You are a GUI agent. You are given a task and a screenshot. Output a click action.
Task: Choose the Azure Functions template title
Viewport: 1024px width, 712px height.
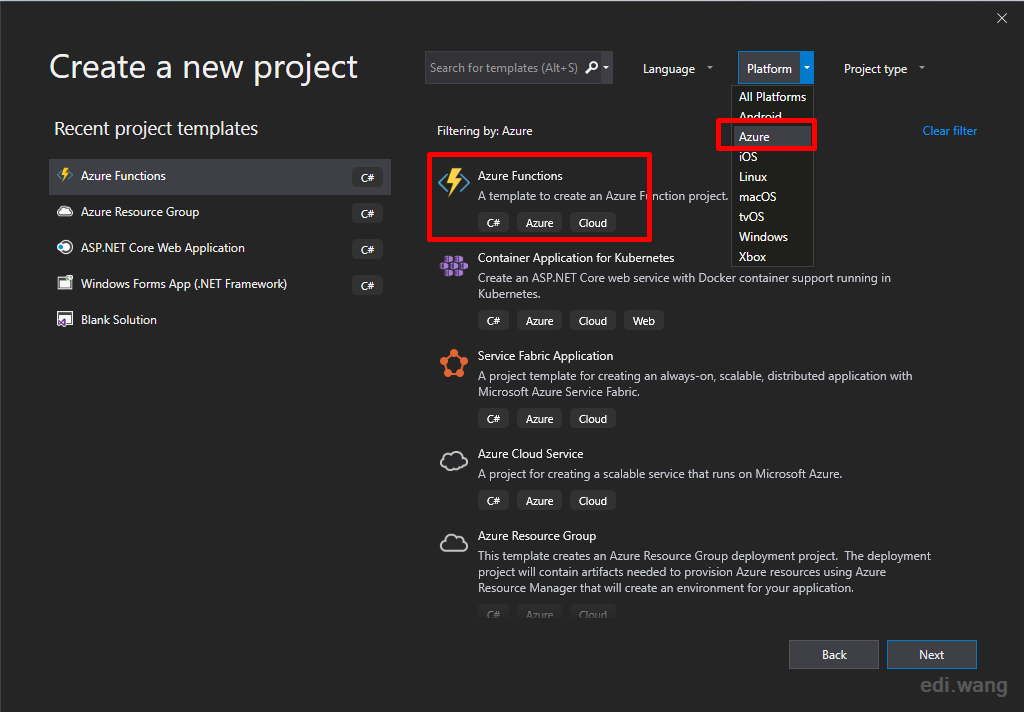coord(520,176)
